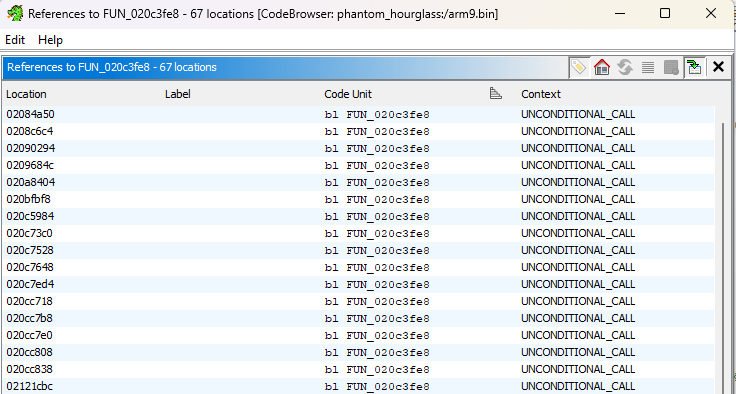Click the Home location house icon

click(602, 68)
